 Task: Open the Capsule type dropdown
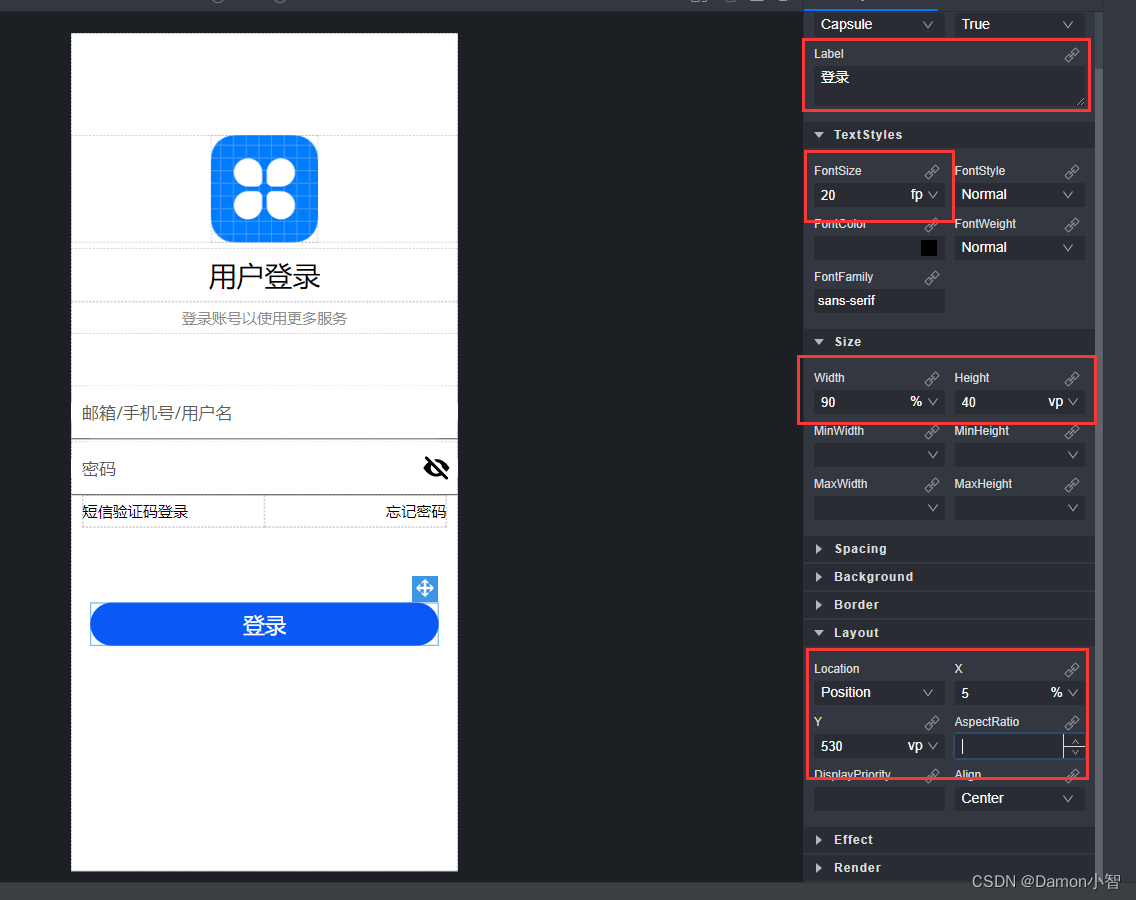pyautogui.click(x=878, y=25)
